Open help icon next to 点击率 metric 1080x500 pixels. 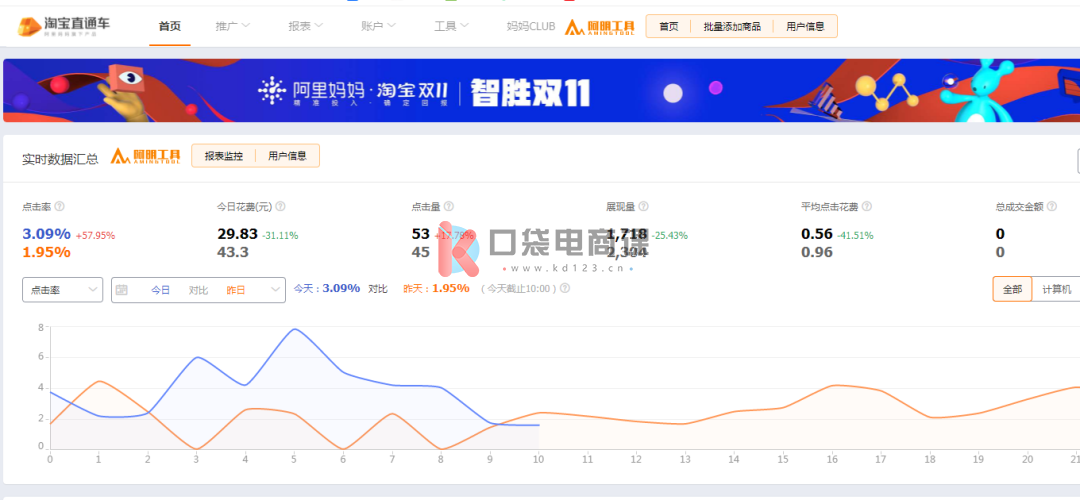coord(60,207)
